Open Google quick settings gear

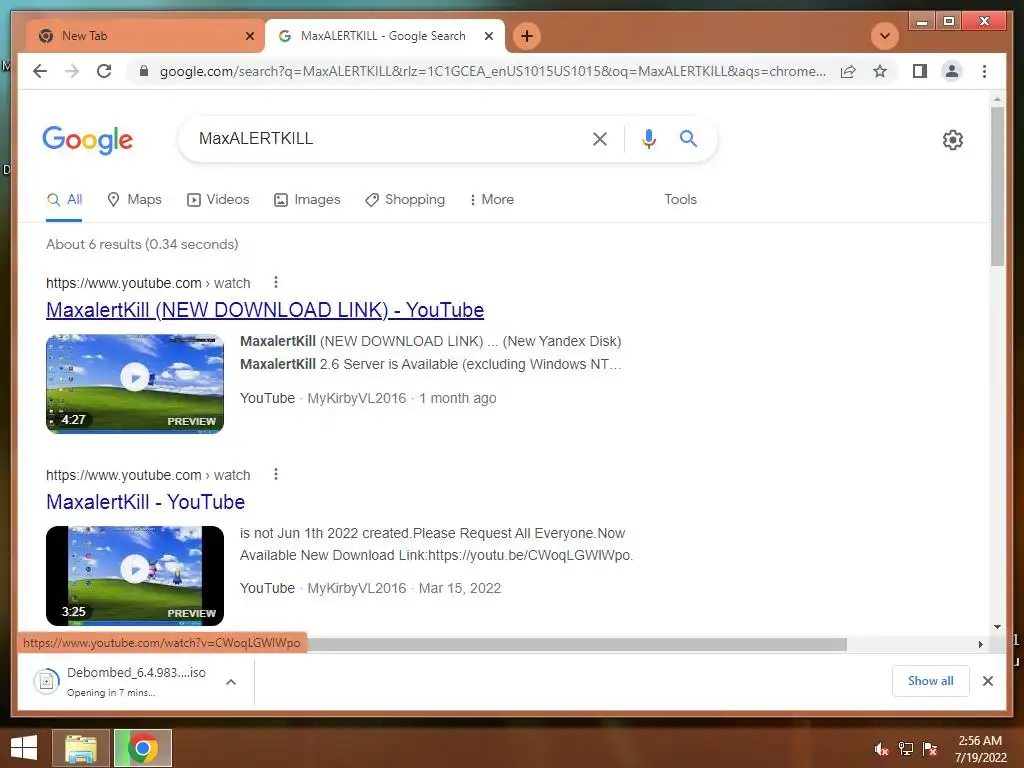click(952, 139)
